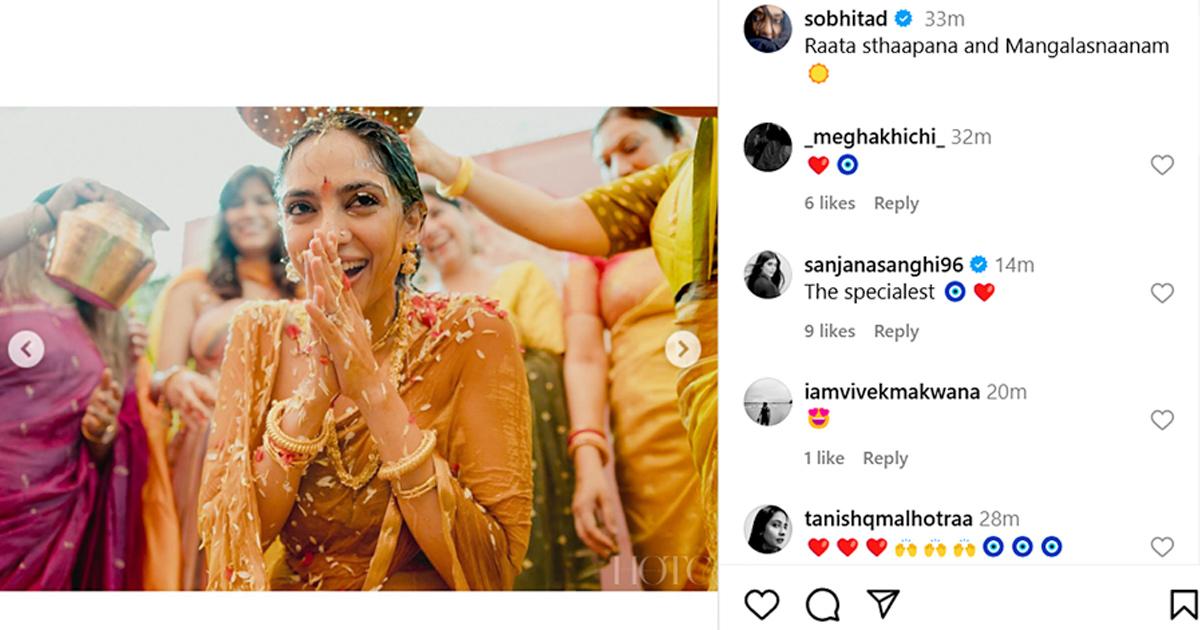The height and width of the screenshot is (630, 1200).
Task: Like iamvivekmakwana's comment
Action: tap(1161, 420)
